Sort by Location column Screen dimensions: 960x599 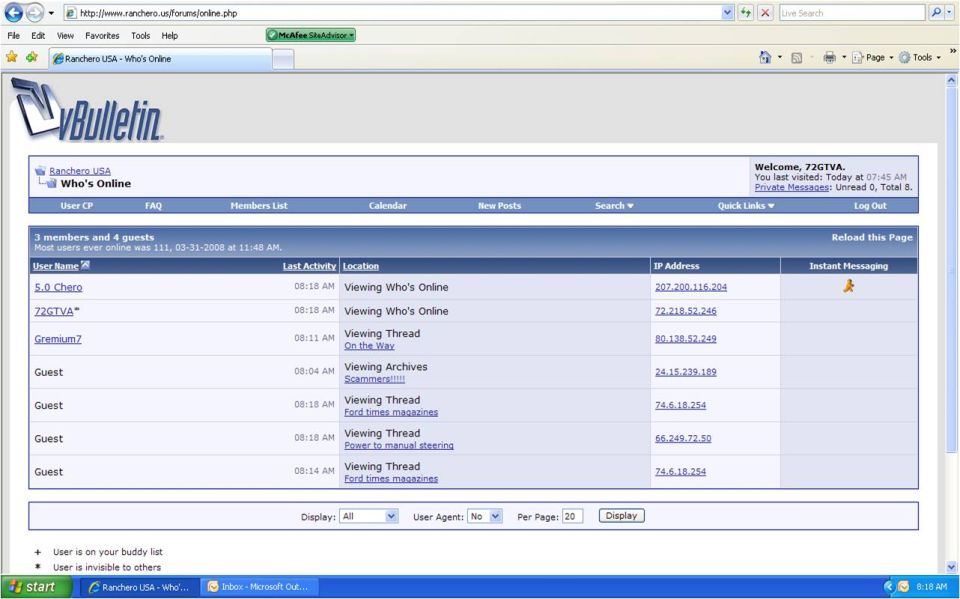[x=361, y=266]
